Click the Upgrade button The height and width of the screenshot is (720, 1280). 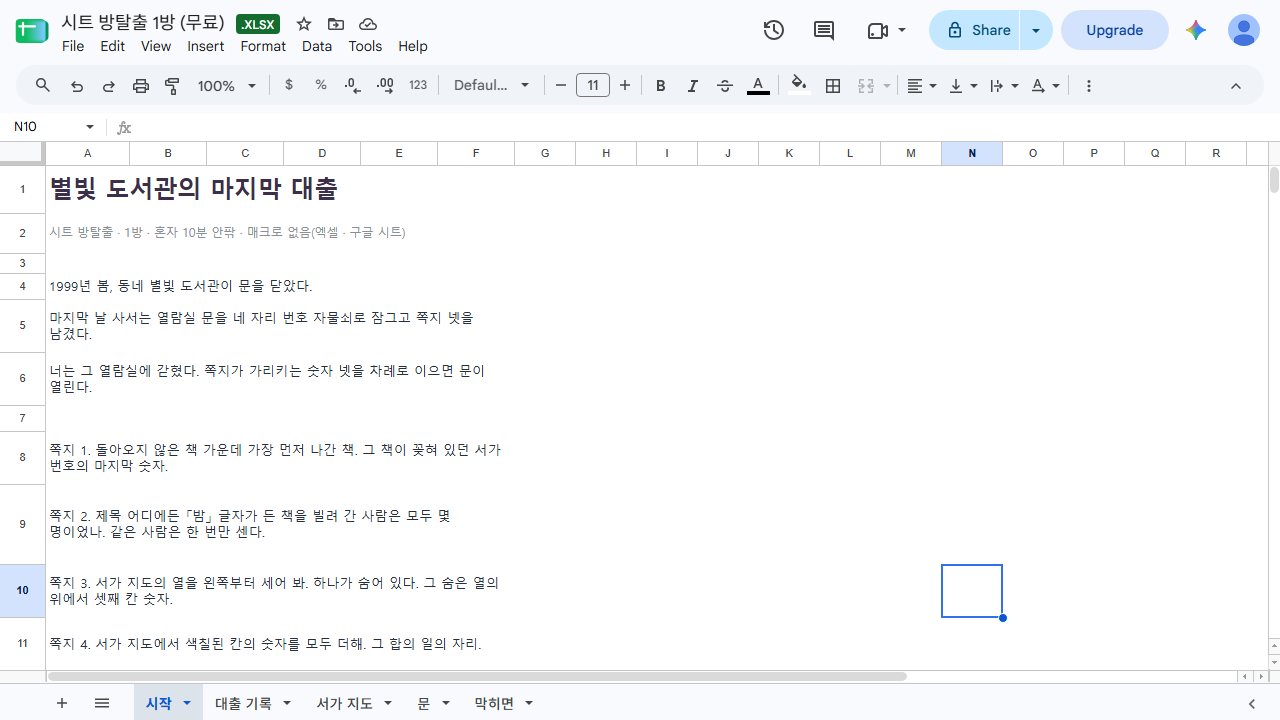tap(1115, 30)
